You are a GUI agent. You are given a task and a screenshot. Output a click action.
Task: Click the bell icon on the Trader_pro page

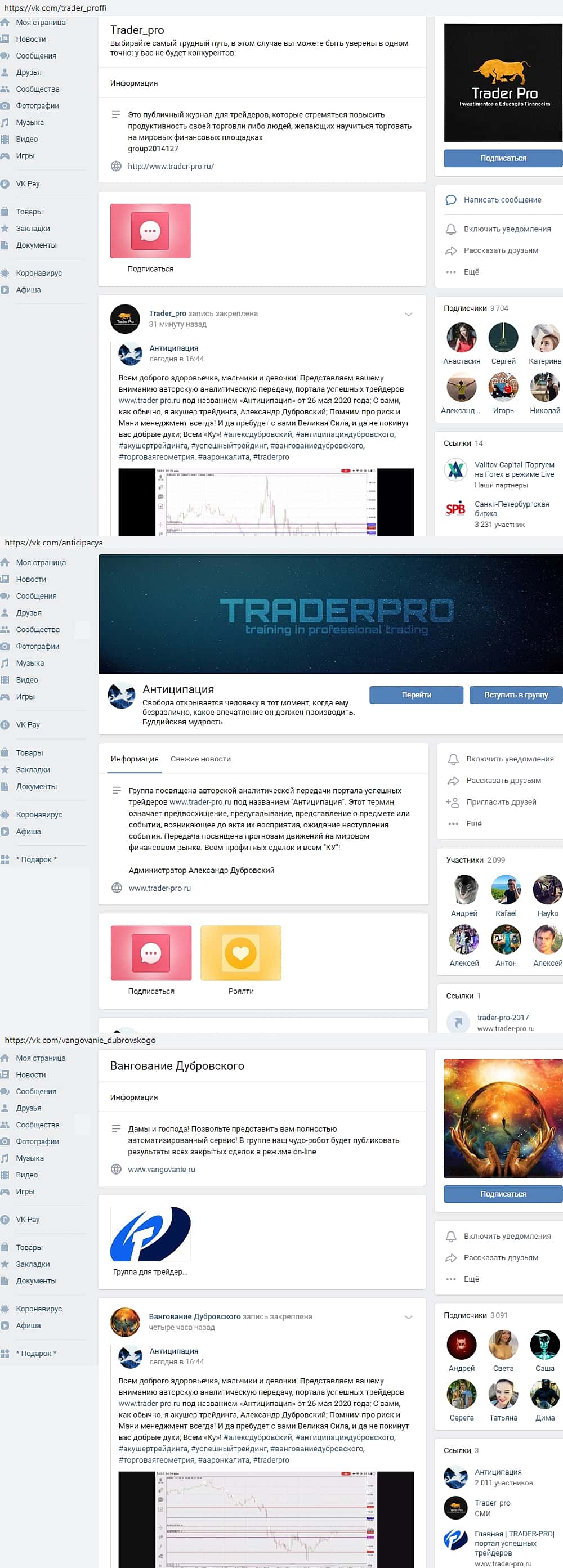(451, 229)
